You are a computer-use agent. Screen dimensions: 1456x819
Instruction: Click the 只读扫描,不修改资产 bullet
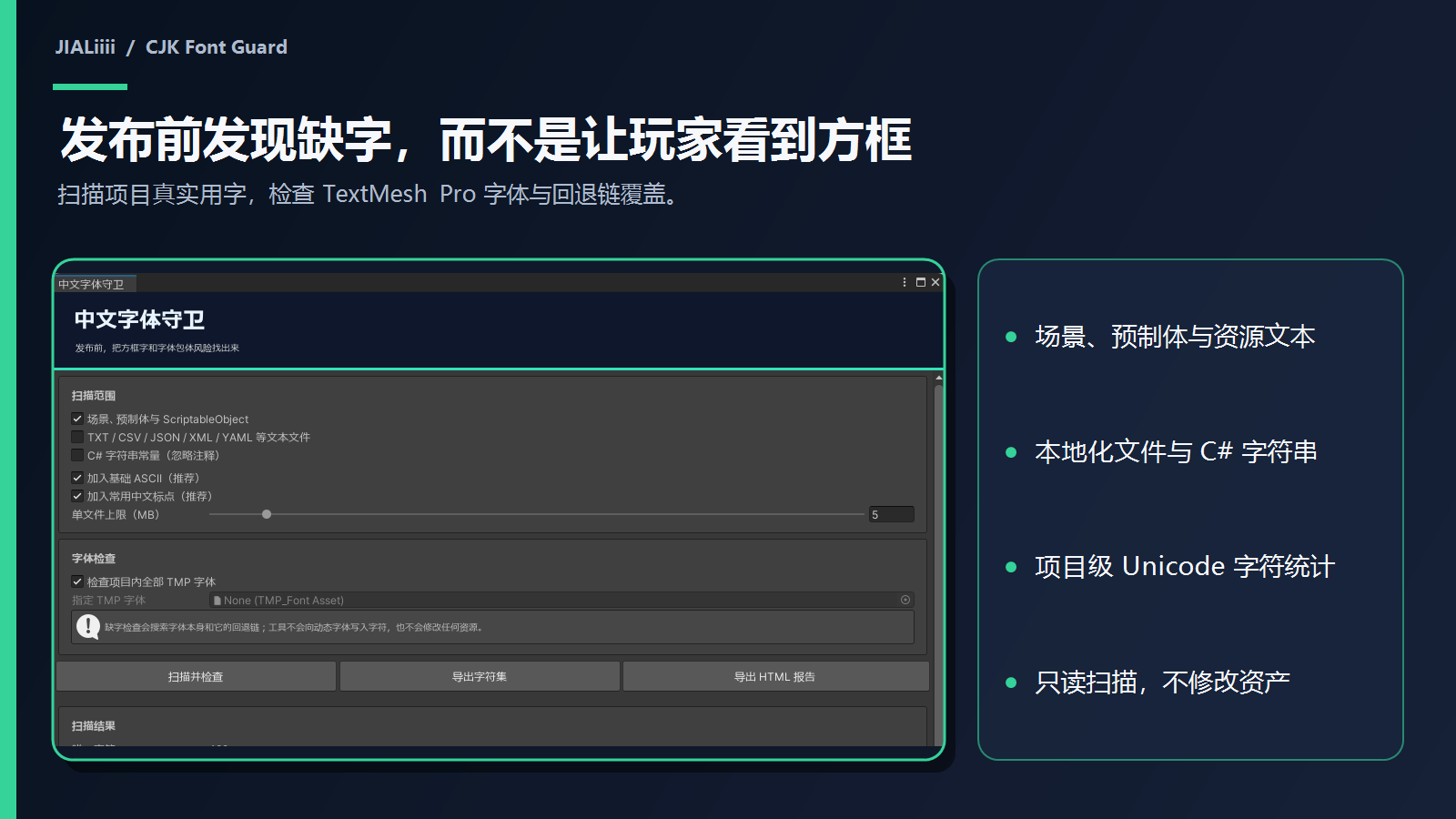pos(1162,682)
